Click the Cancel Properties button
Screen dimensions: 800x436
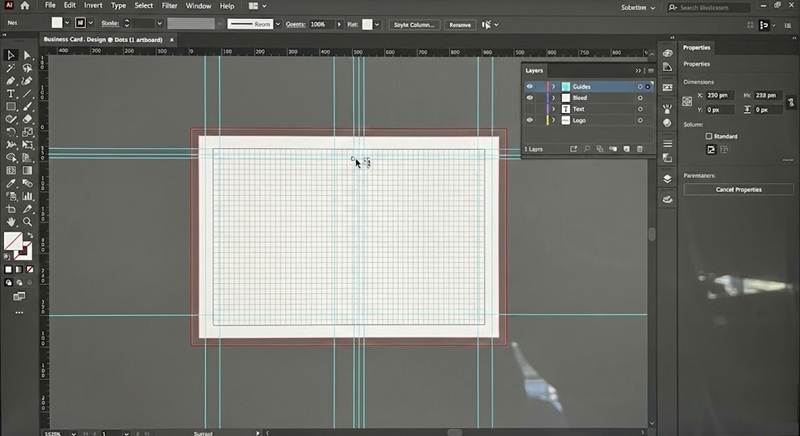[x=738, y=189]
